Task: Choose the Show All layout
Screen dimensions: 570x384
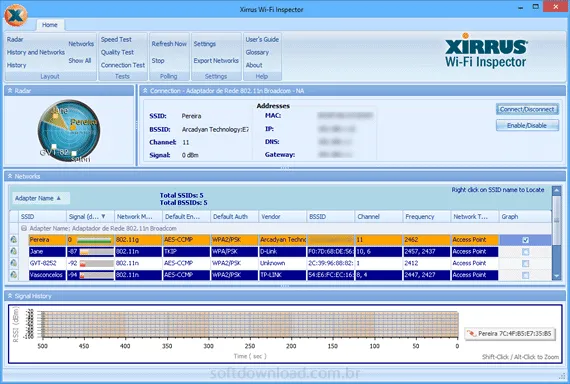Action: (80, 61)
